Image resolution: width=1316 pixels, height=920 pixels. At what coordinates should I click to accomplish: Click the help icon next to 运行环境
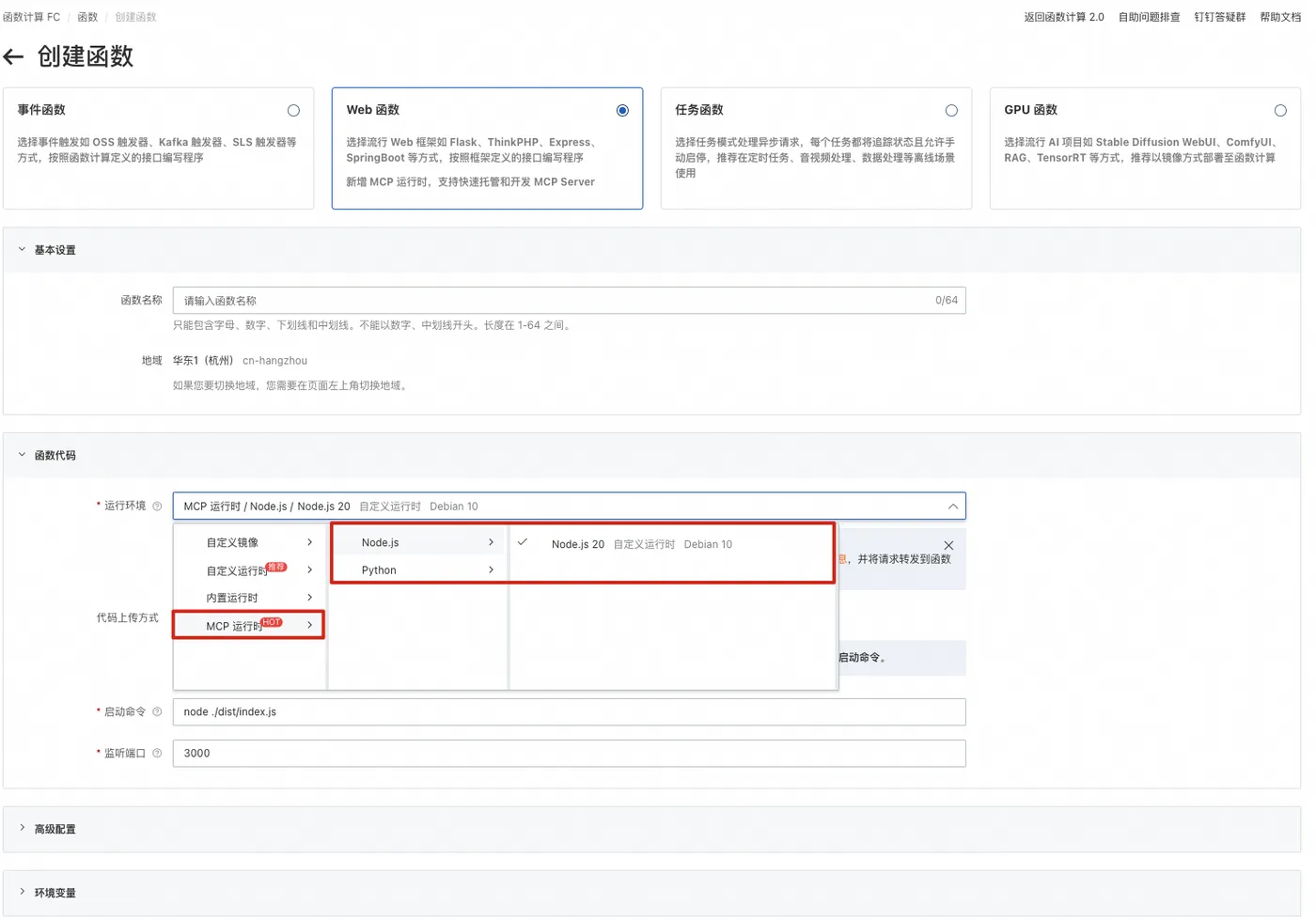coord(157,507)
